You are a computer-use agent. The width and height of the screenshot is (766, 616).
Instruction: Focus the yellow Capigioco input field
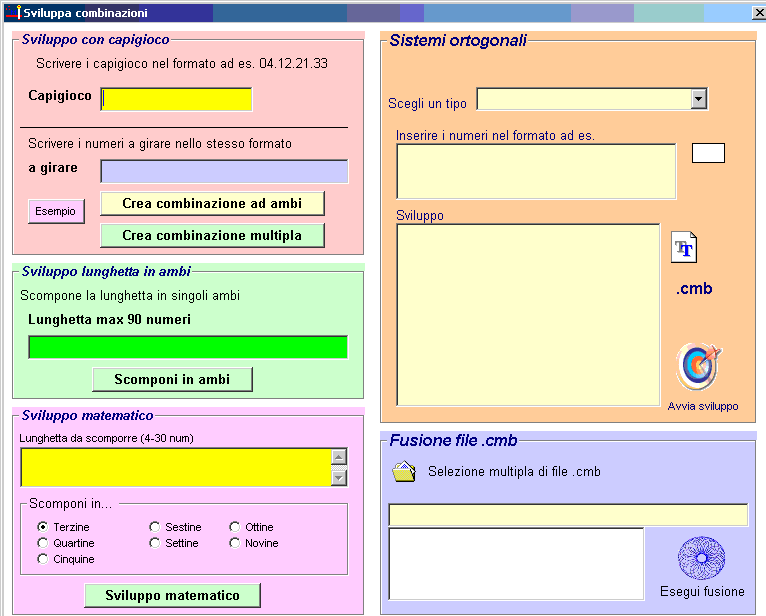point(176,100)
